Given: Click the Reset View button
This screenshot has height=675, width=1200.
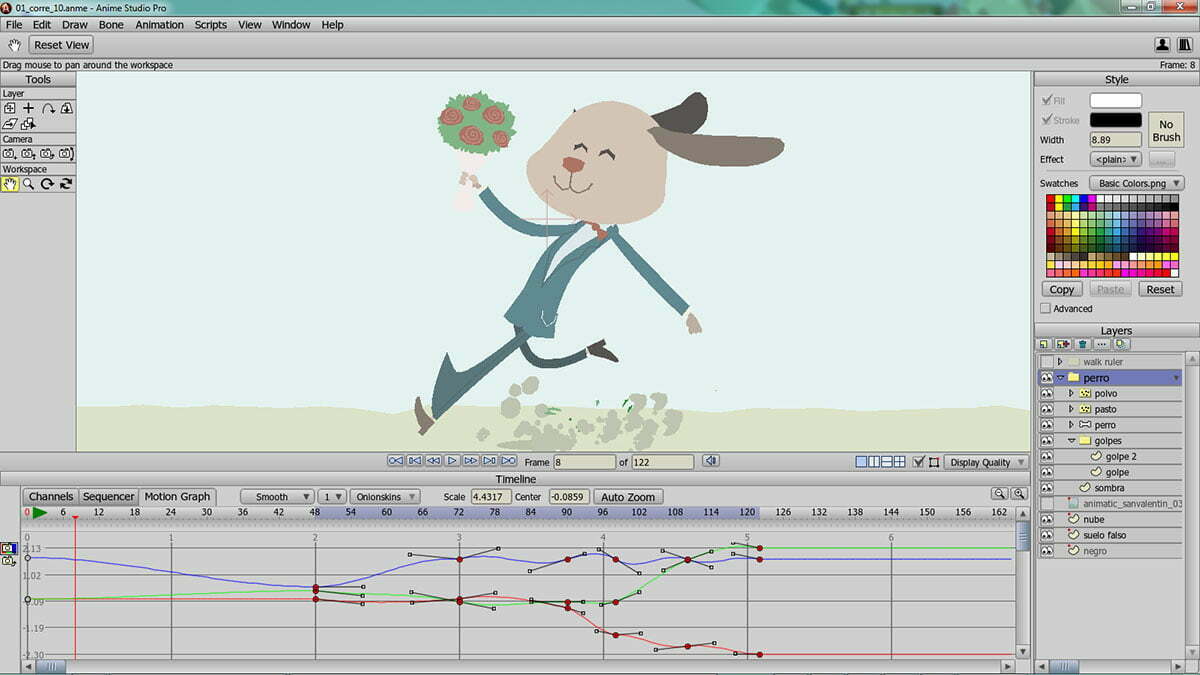Looking at the screenshot, I should [x=62, y=45].
